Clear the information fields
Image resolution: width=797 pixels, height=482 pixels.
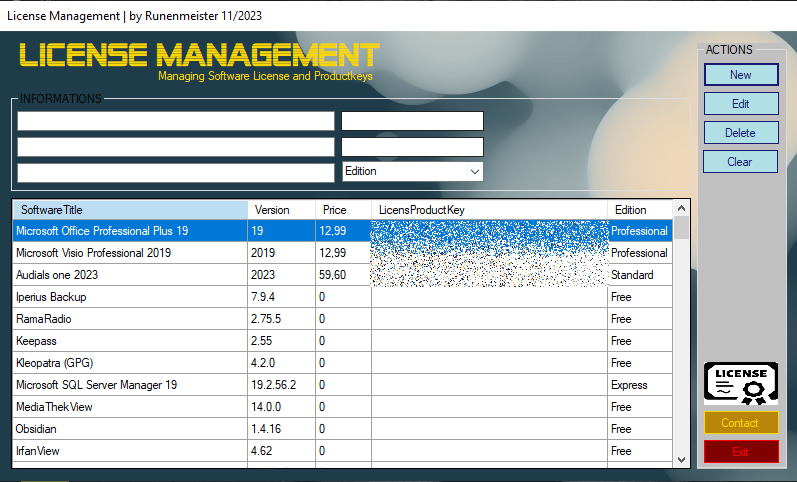tap(740, 162)
